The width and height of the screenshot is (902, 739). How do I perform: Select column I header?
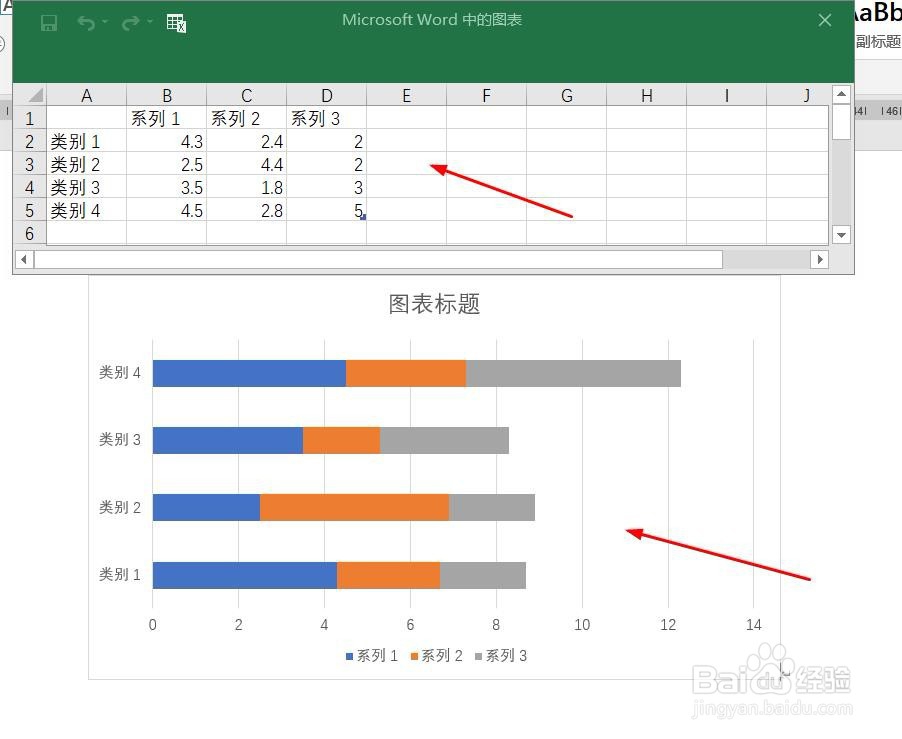click(726, 95)
